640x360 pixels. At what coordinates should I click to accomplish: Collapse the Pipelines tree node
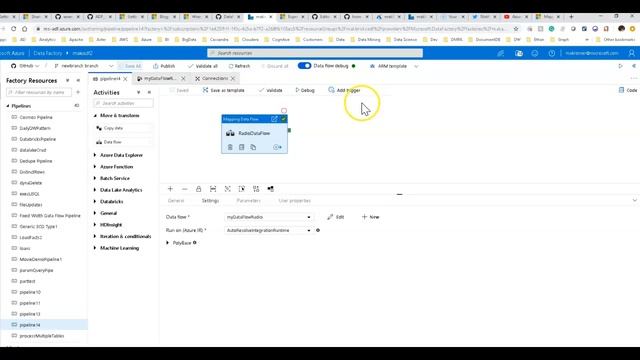click(8, 106)
